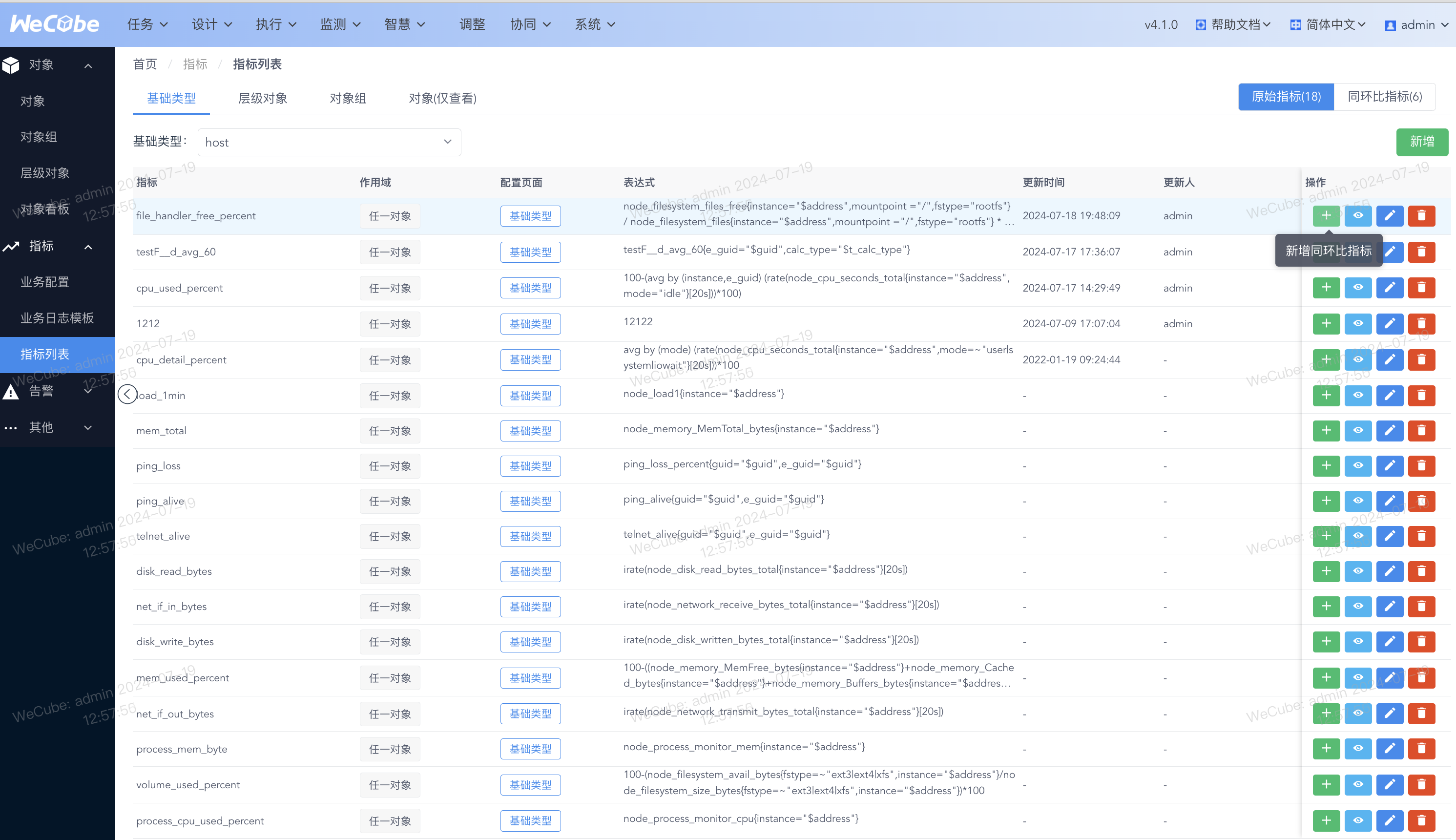
Task: Select the net_if_out_bytes metric name
Action: (x=175, y=714)
